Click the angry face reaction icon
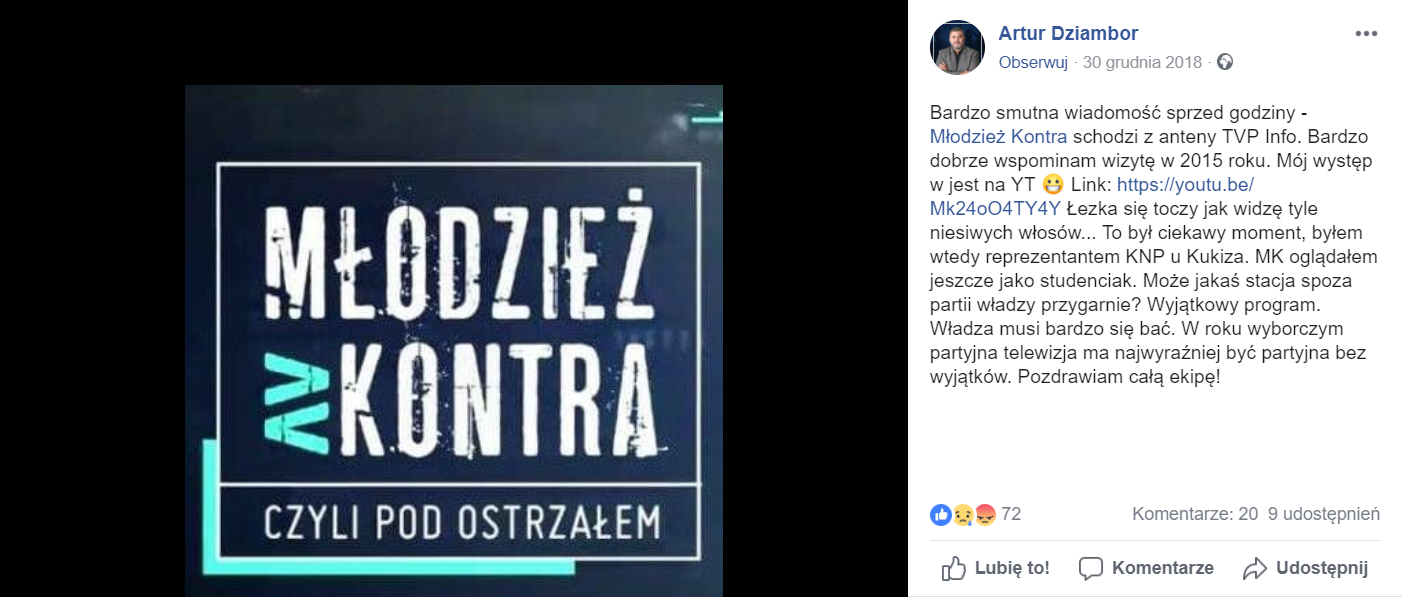This screenshot has width=1402, height=597. 984,514
